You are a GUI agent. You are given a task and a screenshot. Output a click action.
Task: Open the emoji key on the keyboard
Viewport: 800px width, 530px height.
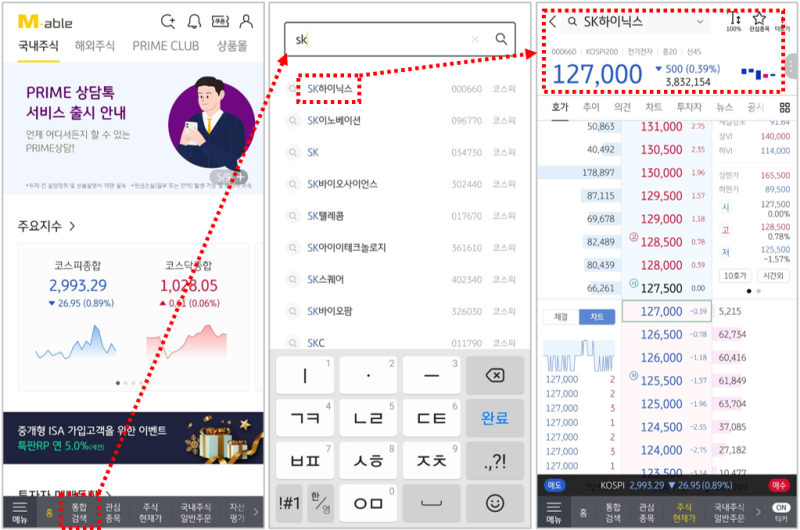(495, 503)
